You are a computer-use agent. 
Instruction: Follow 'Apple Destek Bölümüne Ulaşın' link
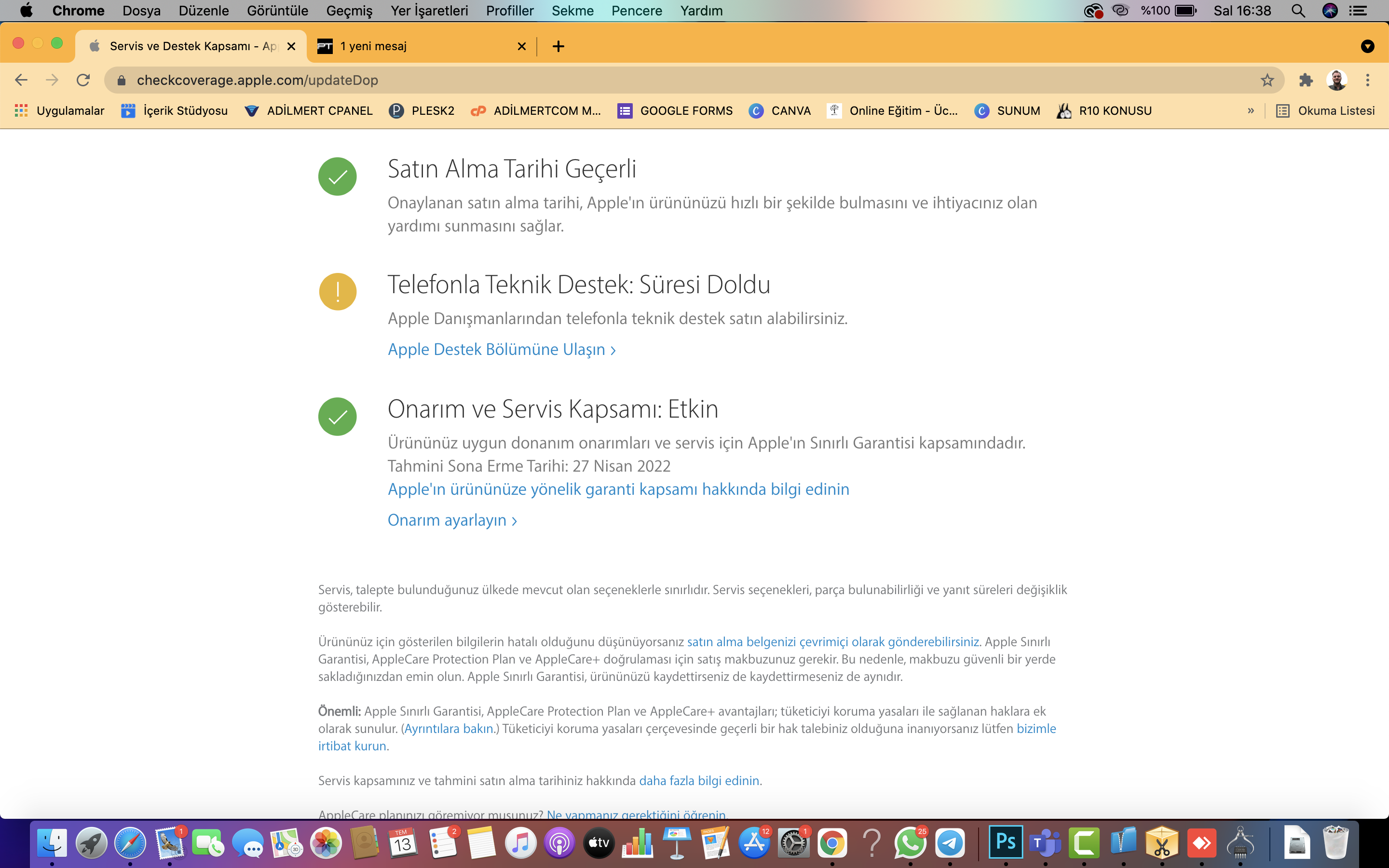click(502, 350)
